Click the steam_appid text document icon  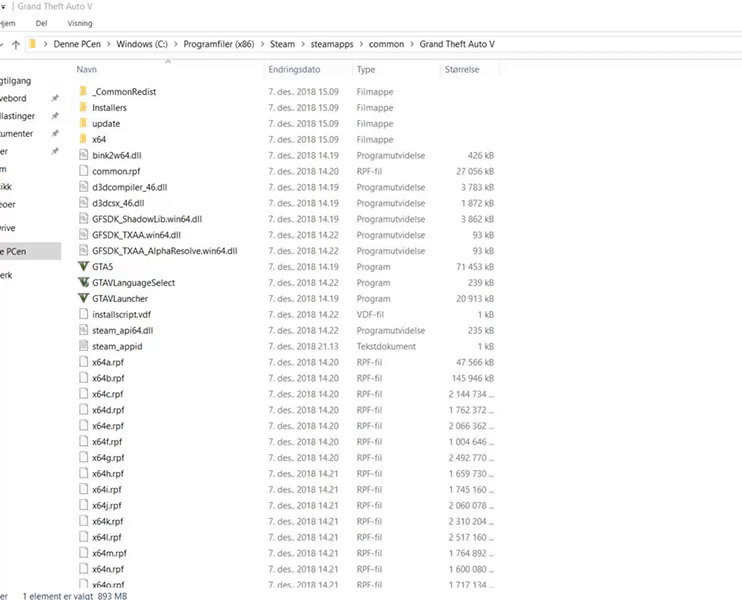point(83,346)
